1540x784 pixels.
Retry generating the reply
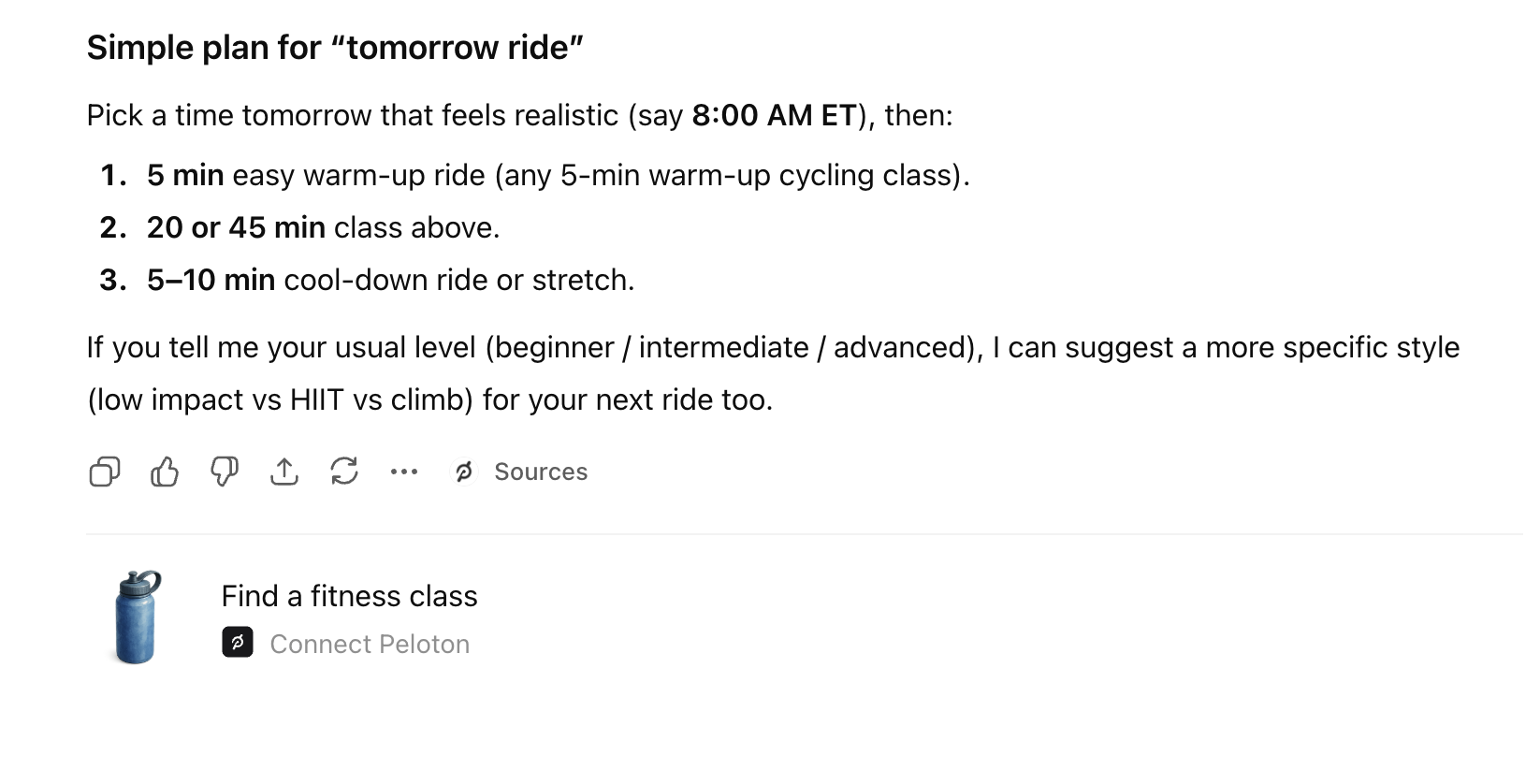344,472
